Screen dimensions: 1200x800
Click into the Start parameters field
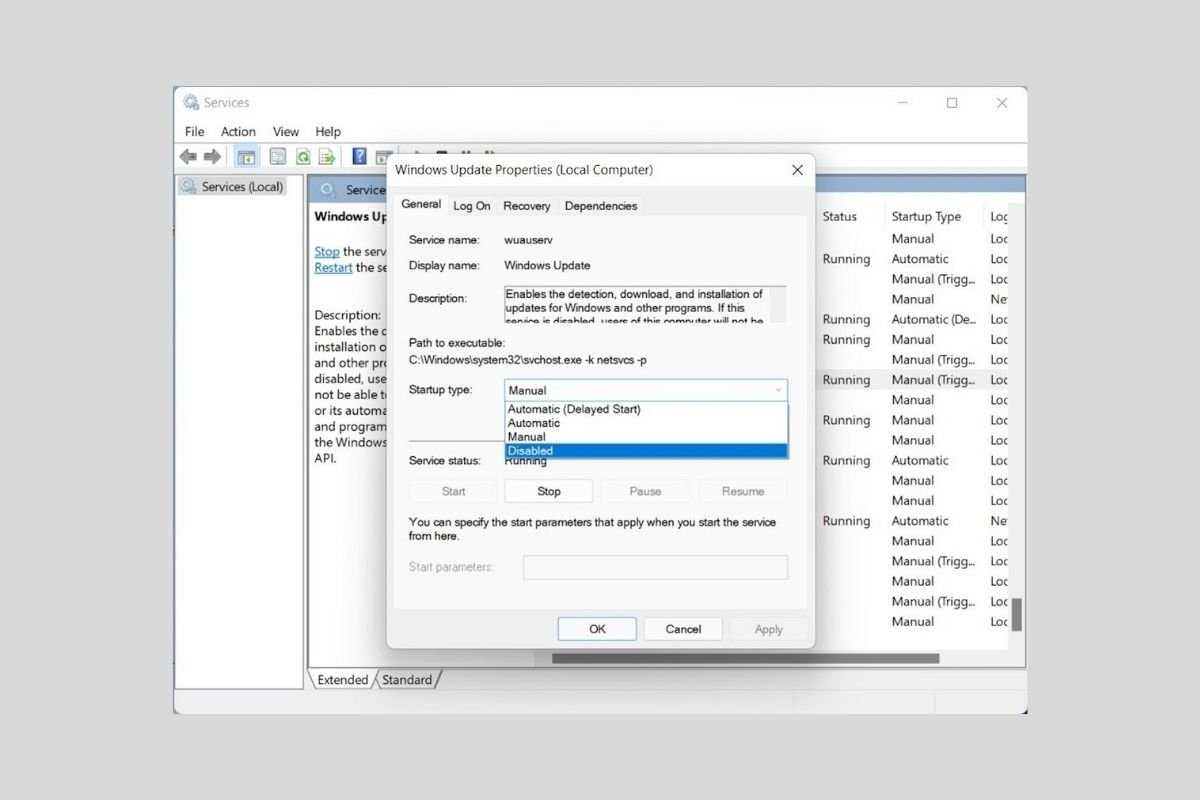[655, 567]
